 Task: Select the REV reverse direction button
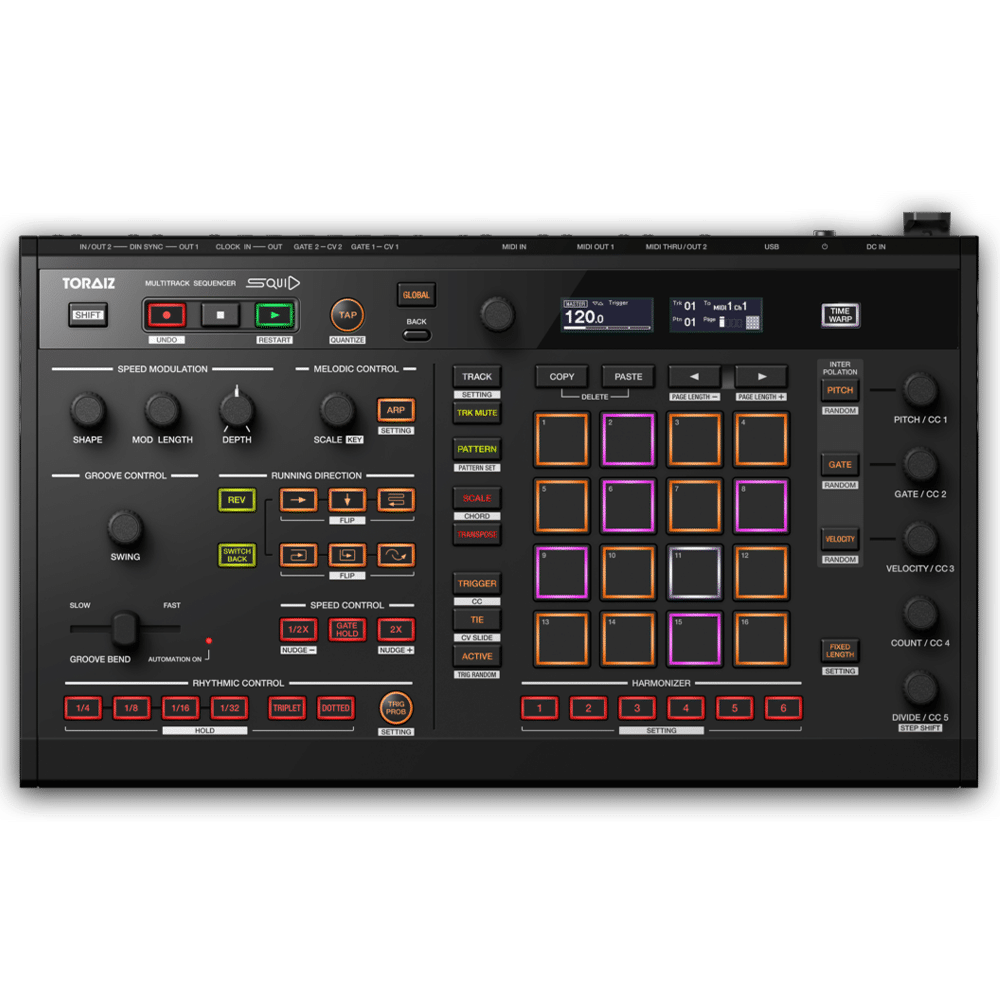click(x=237, y=500)
